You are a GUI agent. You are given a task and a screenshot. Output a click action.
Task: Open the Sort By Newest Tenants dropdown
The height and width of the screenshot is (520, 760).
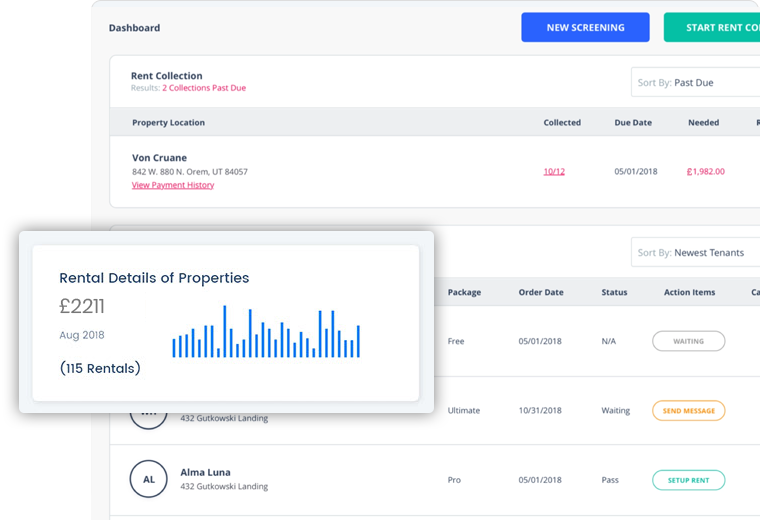click(x=695, y=252)
